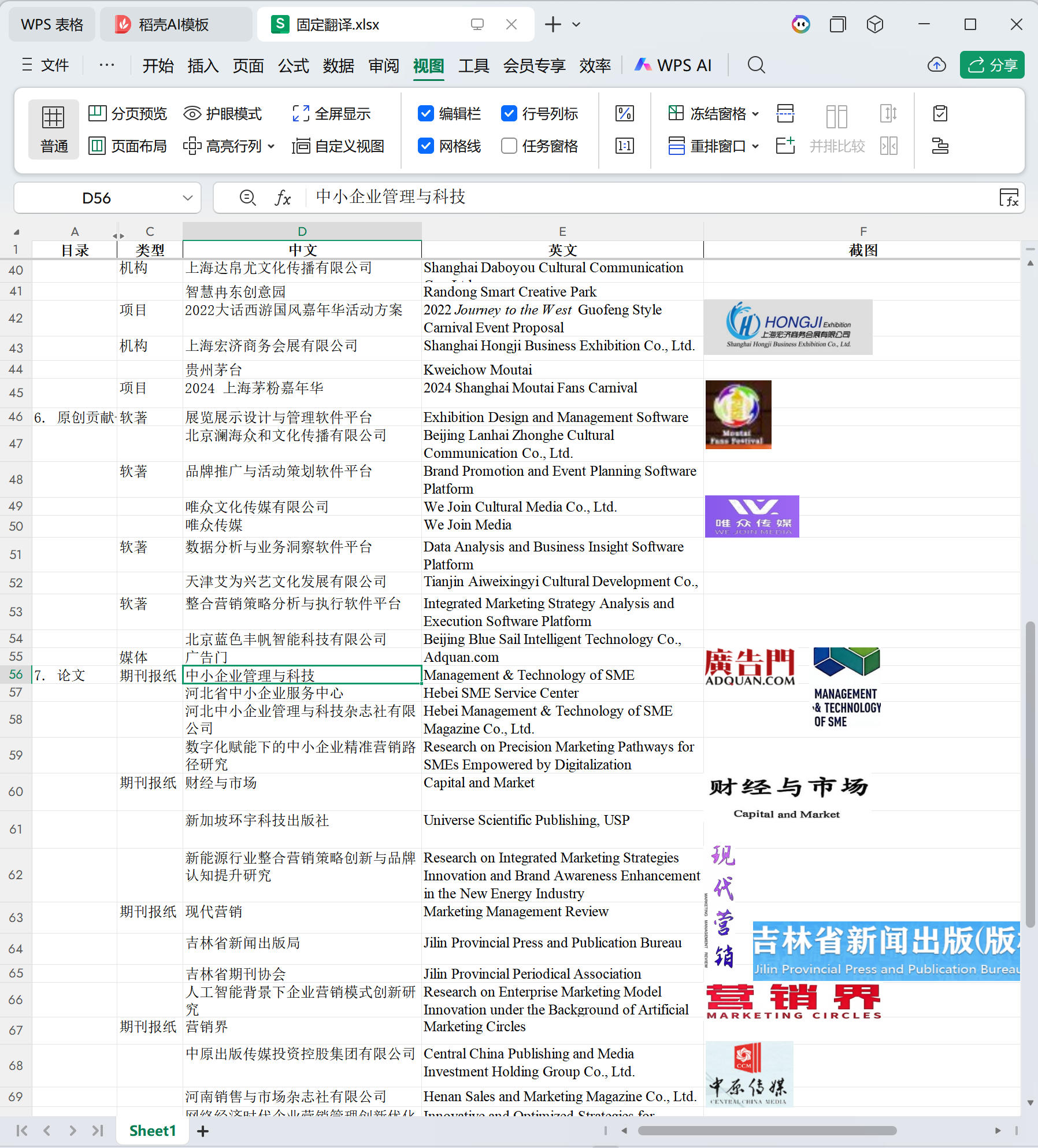Click the horizontal scrollbar thumb
This screenshot has width=1038, height=1148.
[768, 1131]
